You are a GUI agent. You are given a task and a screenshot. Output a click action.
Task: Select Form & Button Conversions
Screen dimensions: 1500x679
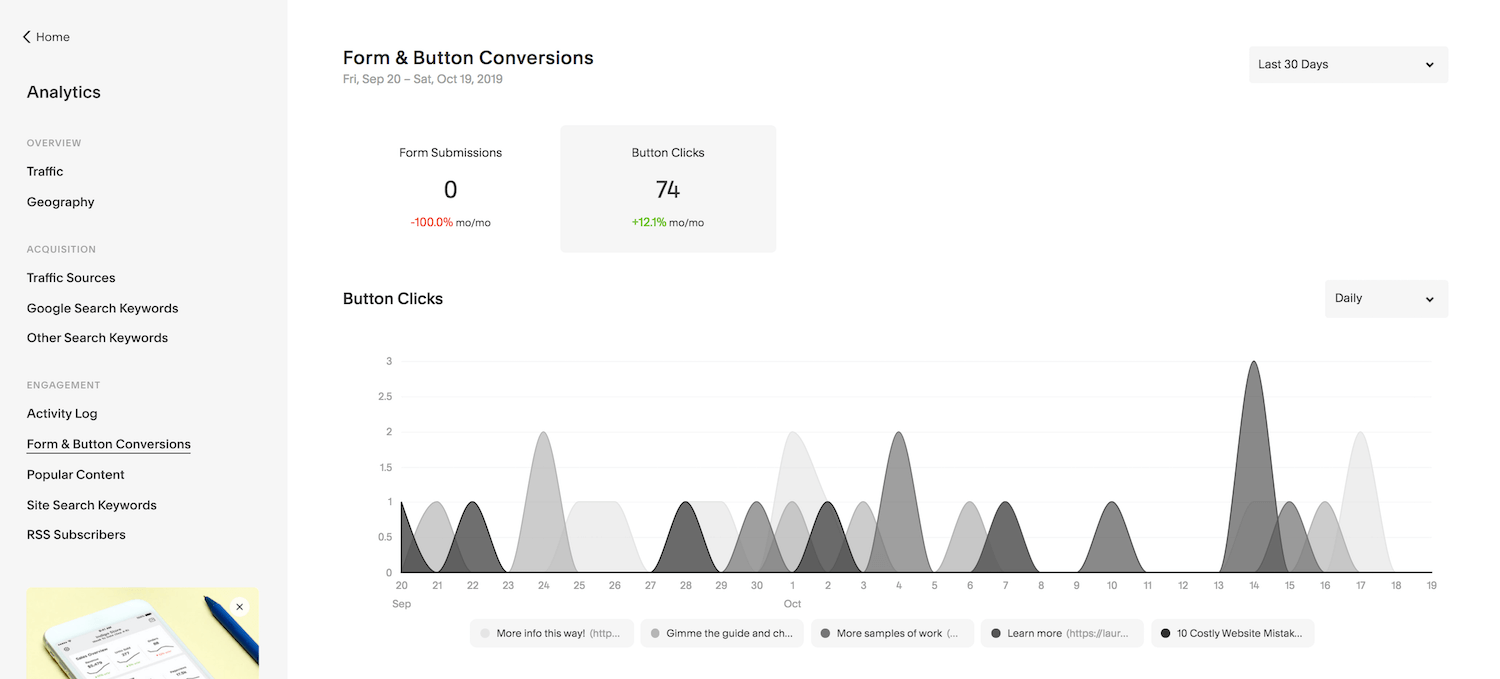pyautogui.click(x=109, y=444)
